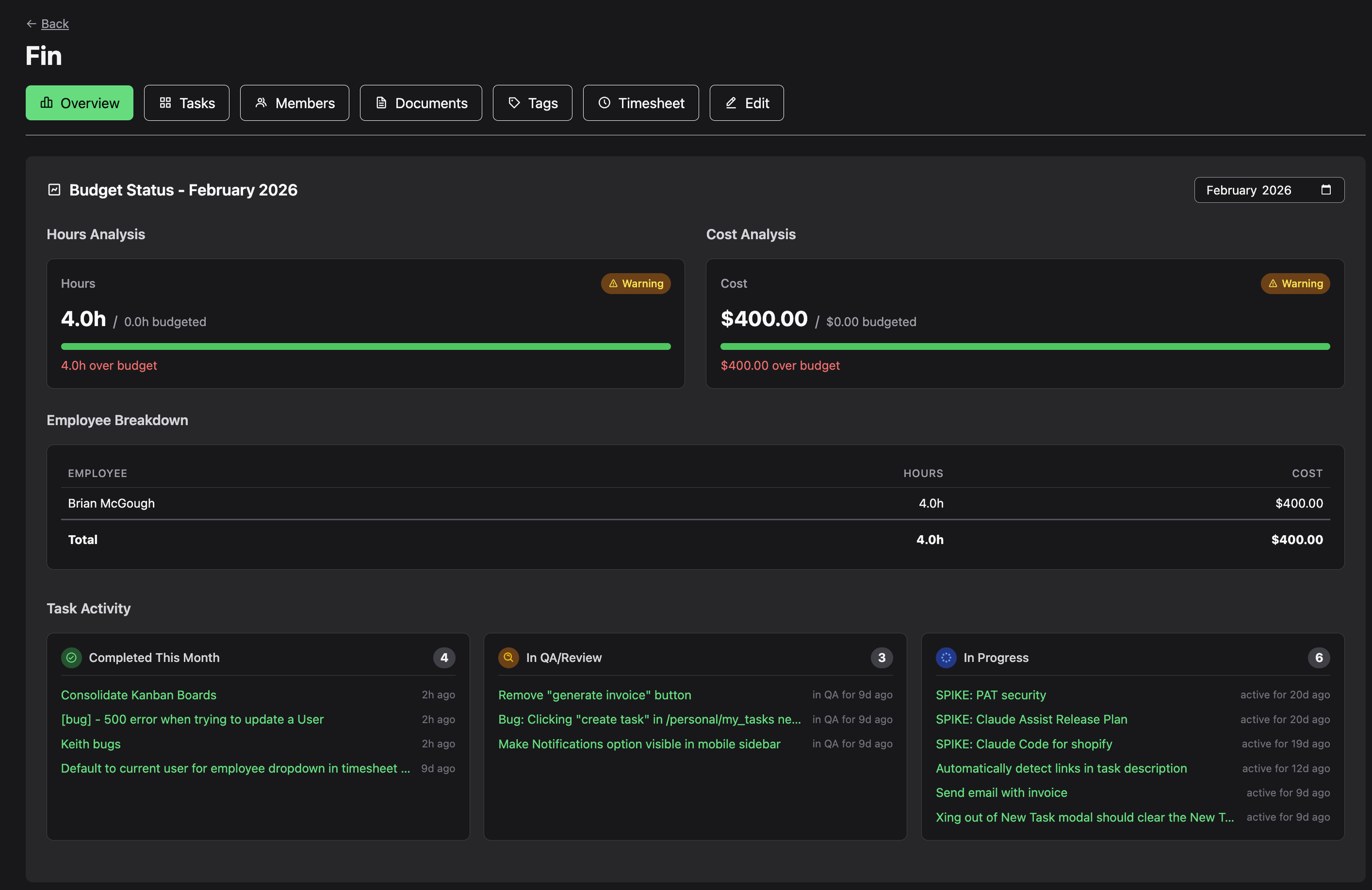Open the Consolidate Kanban Boards task link

click(139, 695)
